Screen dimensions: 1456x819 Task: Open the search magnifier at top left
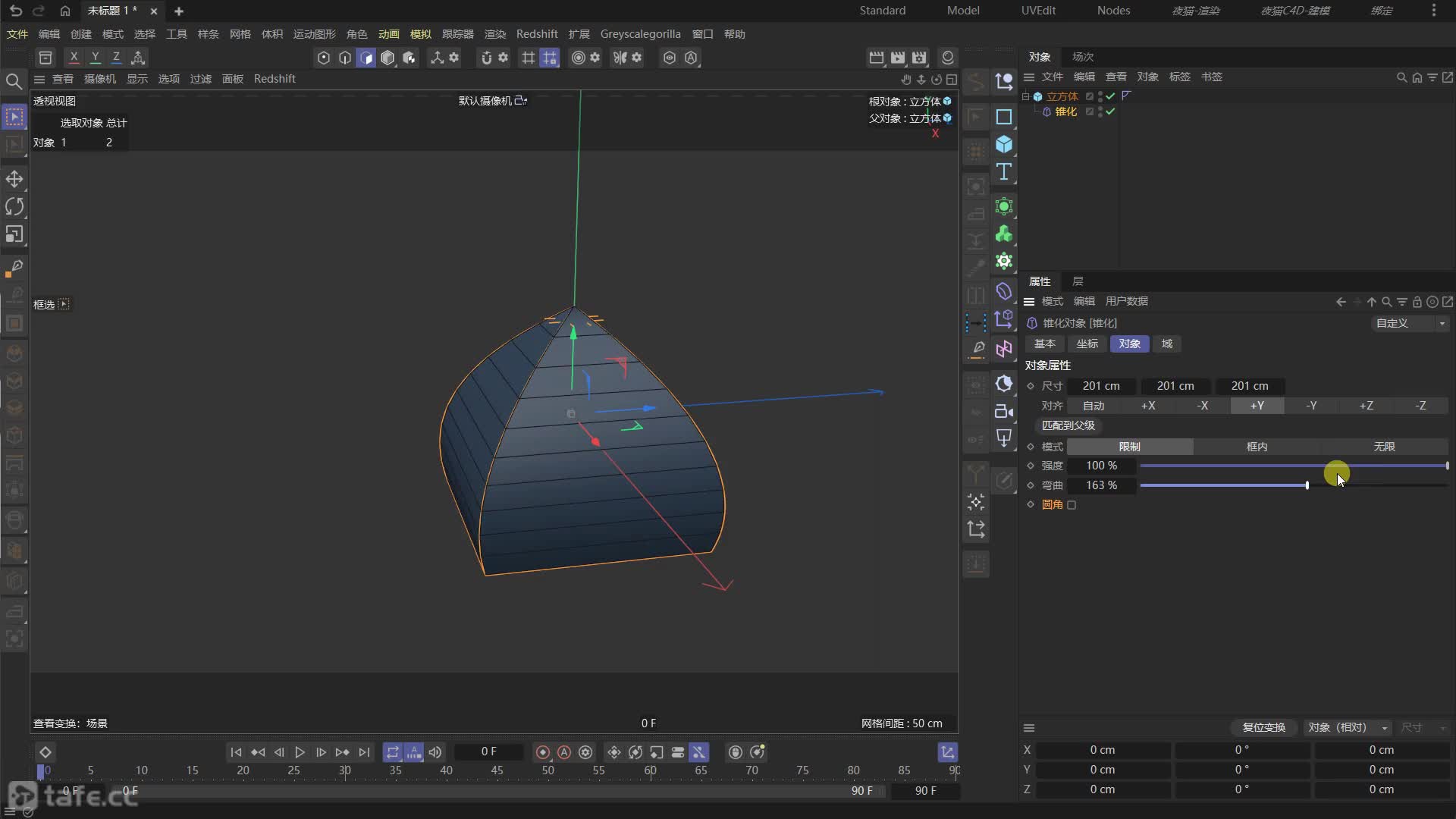[x=14, y=81]
